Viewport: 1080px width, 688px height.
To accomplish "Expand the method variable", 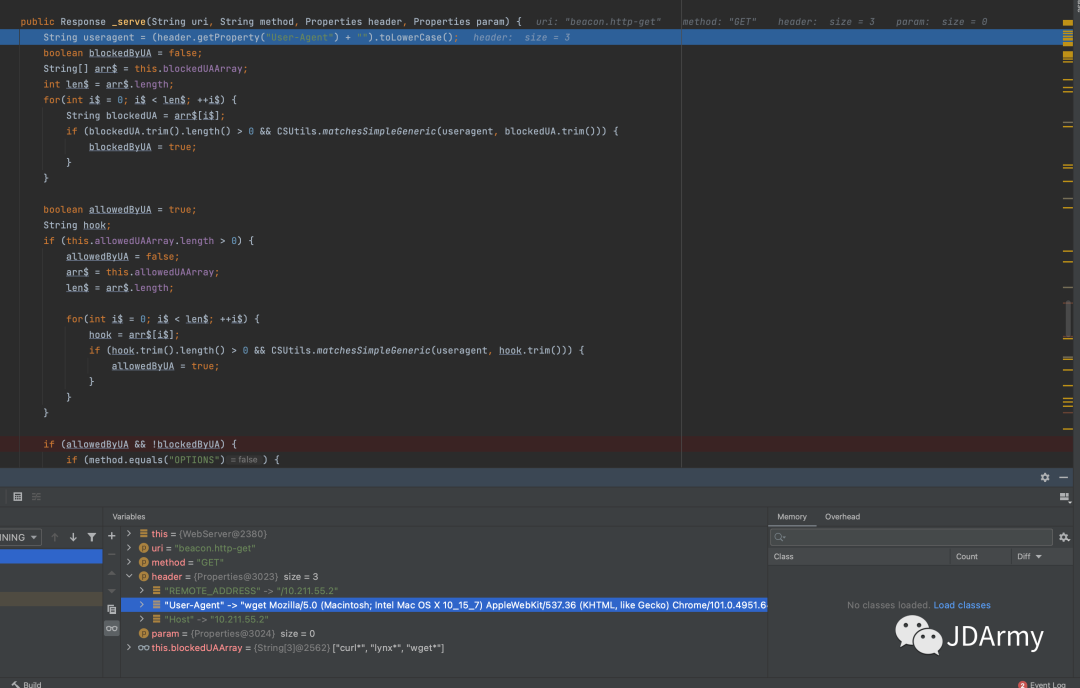I will point(129,562).
